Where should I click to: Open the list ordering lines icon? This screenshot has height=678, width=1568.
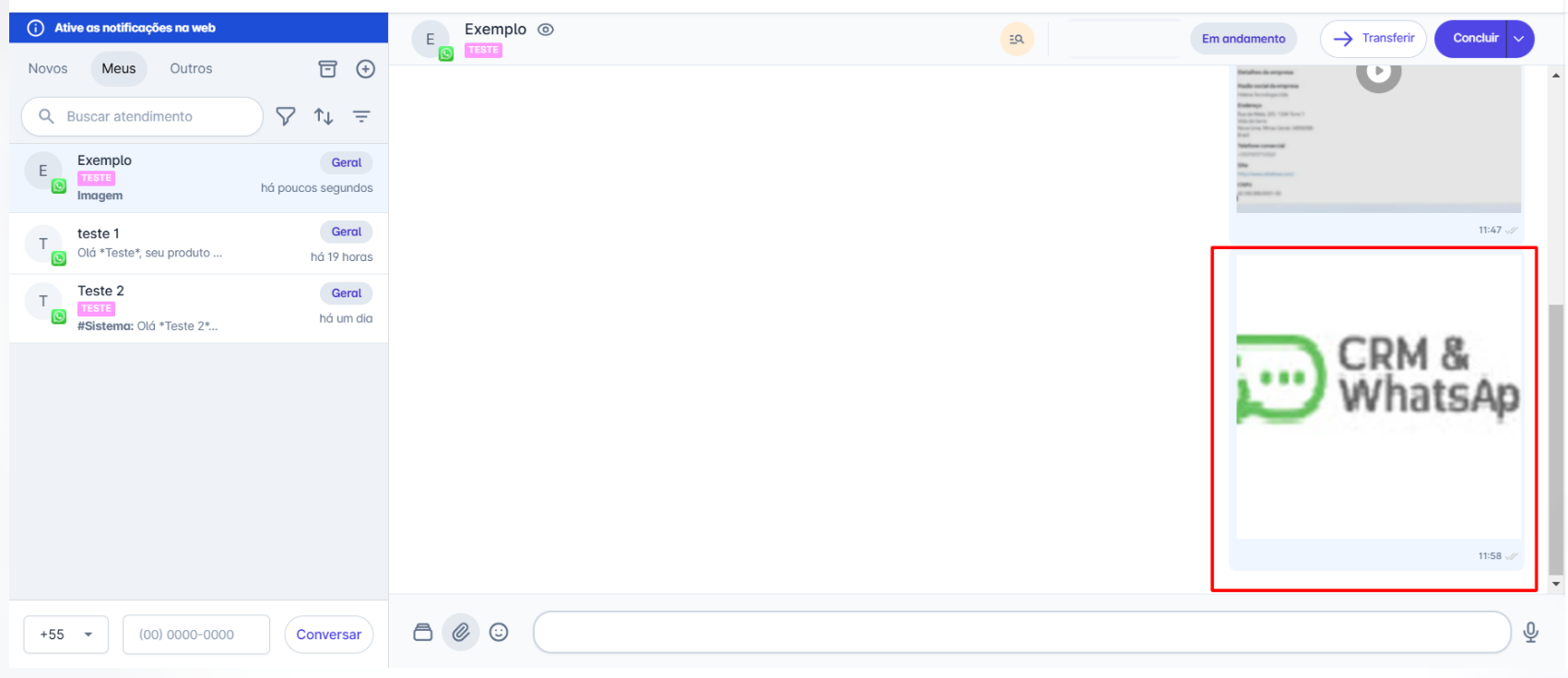pos(361,116)
